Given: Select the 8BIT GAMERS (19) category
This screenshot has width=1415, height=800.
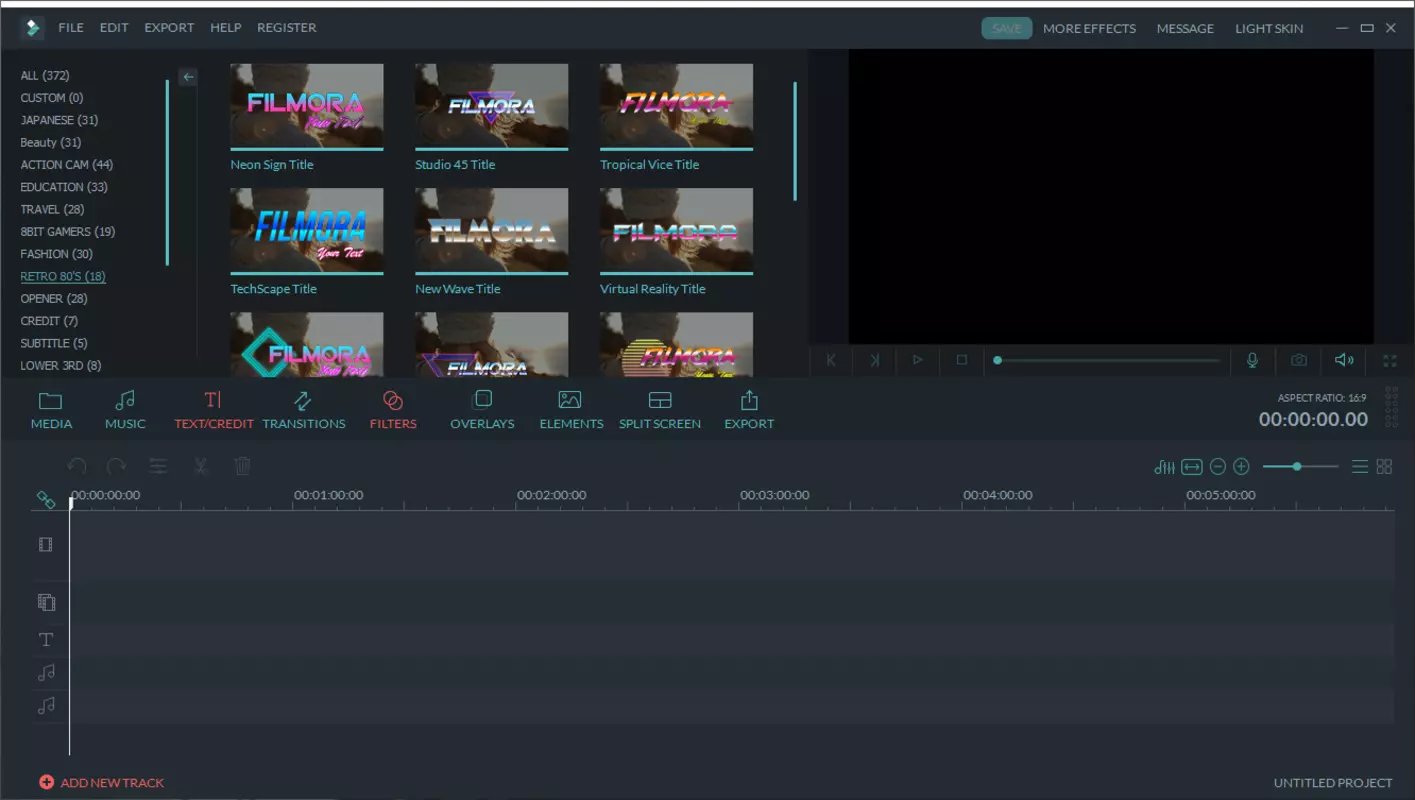Looking at the screenshot, I should click(68, 232).
